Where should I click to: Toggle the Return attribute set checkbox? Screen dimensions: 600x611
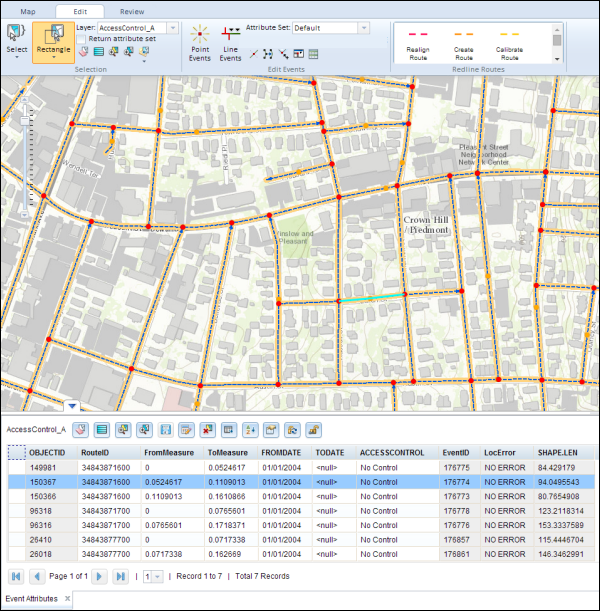pos(81,38)
